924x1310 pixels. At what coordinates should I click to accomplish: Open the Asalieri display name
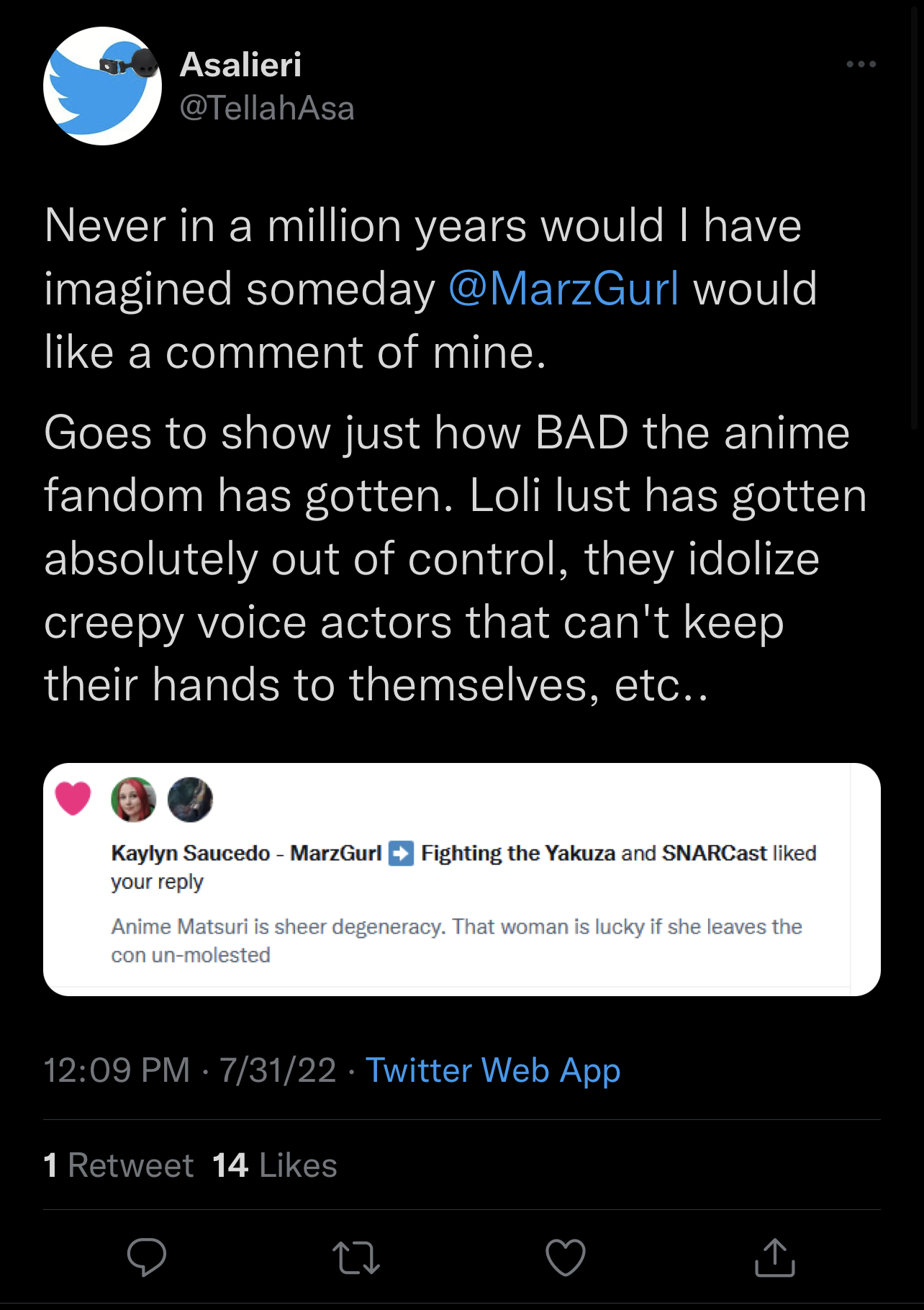(240, 65)
